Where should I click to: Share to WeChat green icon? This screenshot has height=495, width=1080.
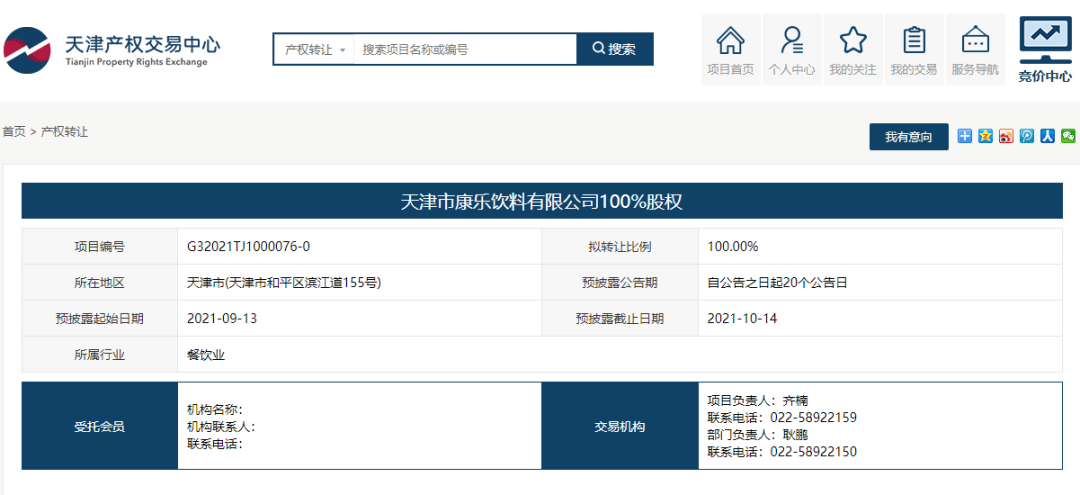(1068, 136)
